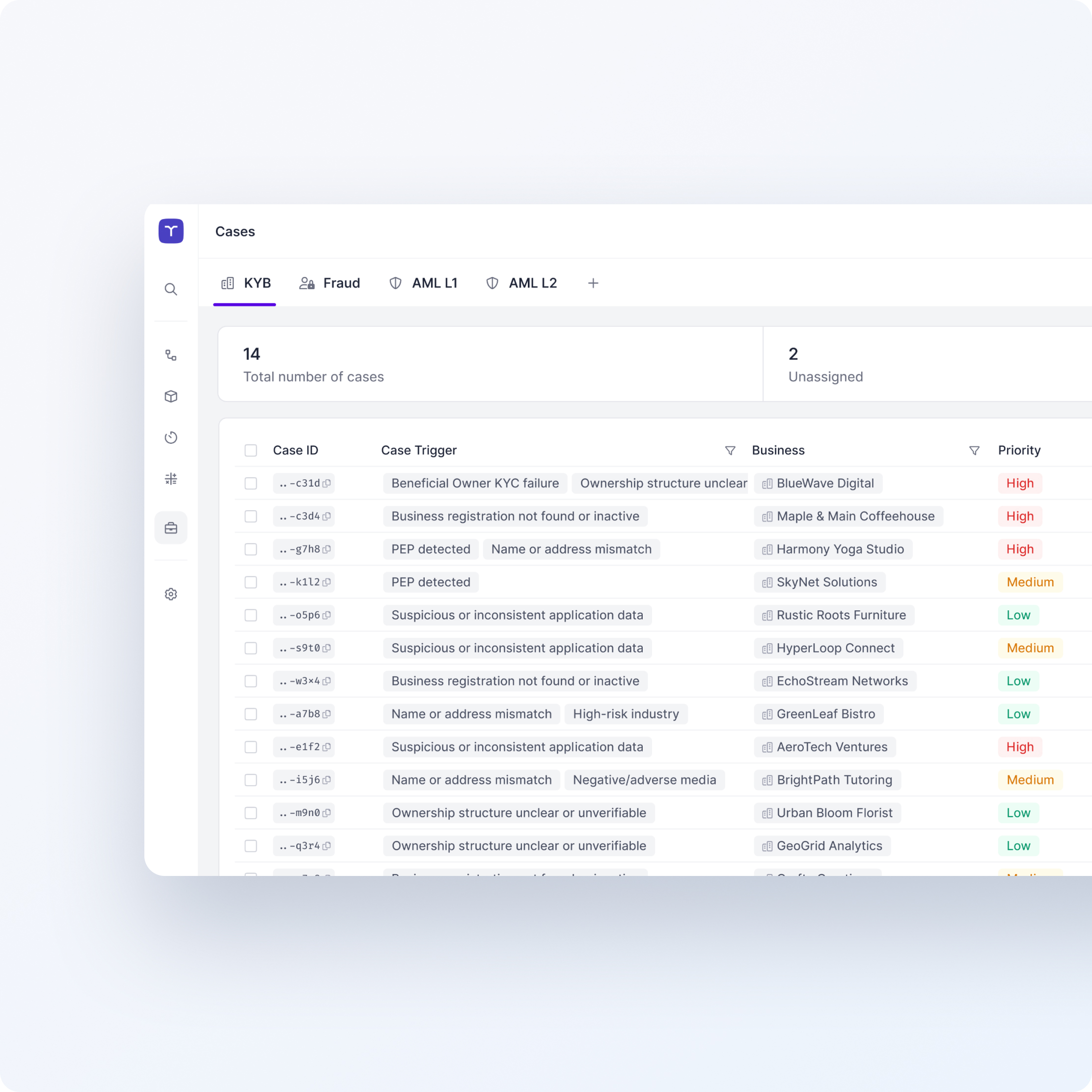Copy case ID ..-k1l2
This screenshot has height=1092, width=1092.
tap(327, 582)
